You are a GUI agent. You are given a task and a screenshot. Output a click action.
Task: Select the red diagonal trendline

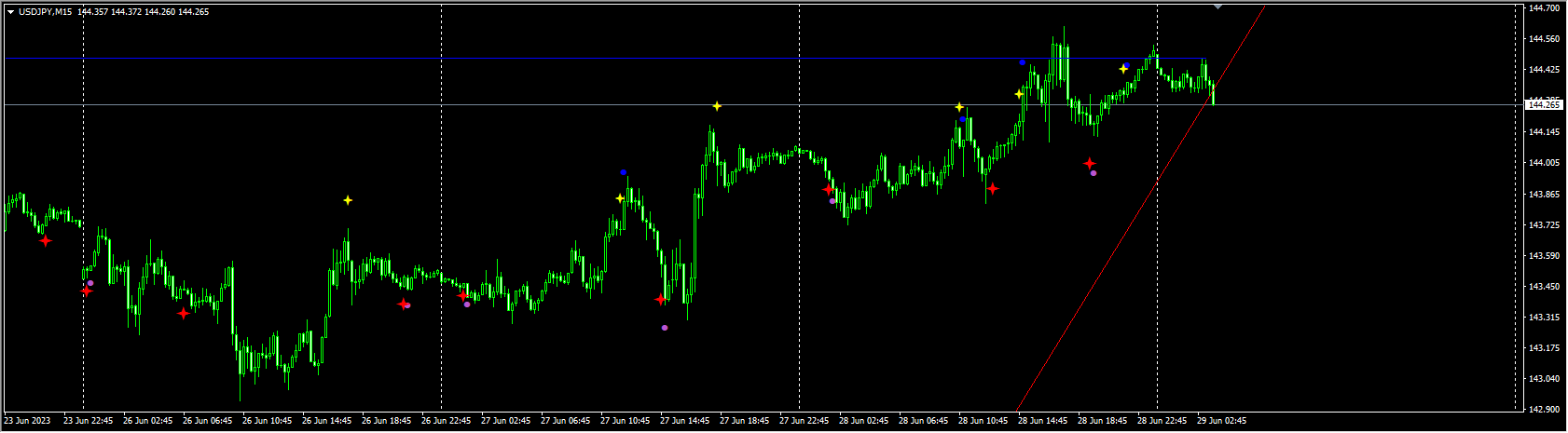coord(1140,209)
